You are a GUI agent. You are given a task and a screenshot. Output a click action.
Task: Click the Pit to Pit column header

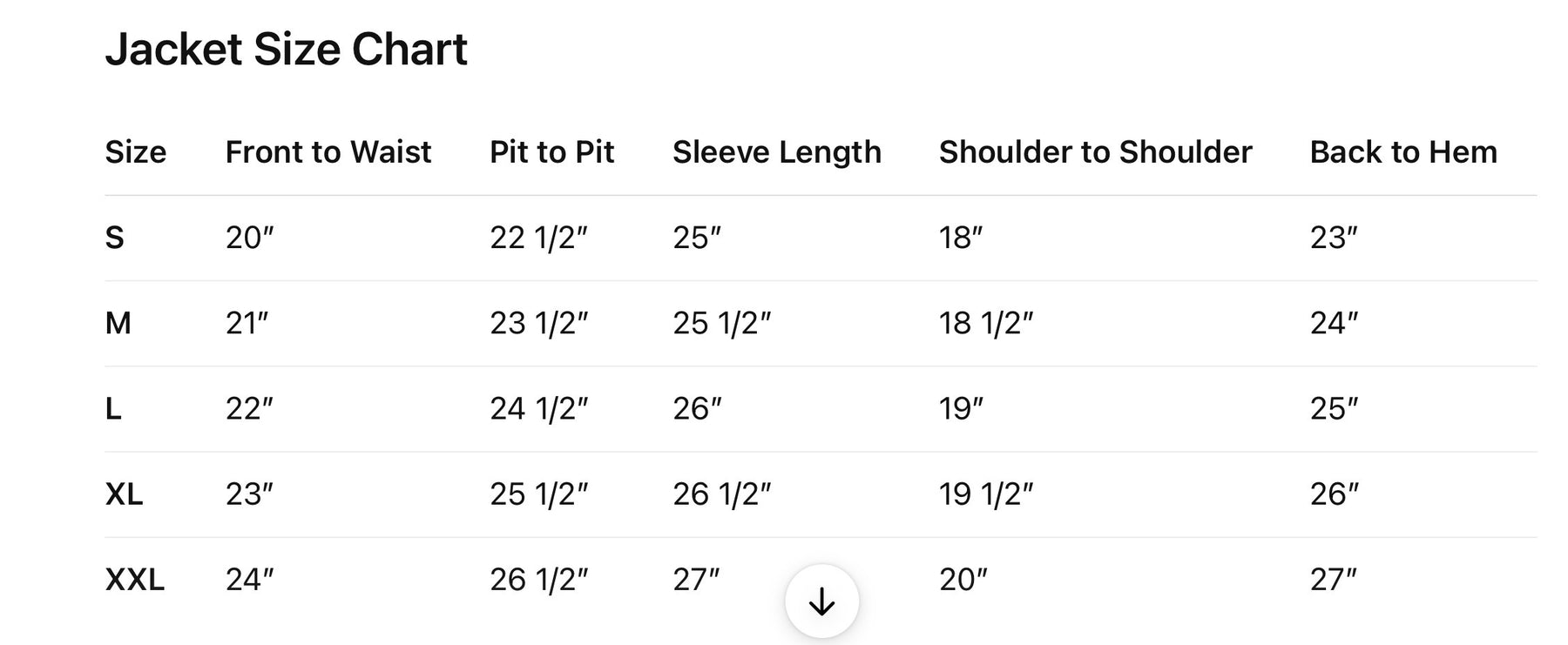coord(551,152)
